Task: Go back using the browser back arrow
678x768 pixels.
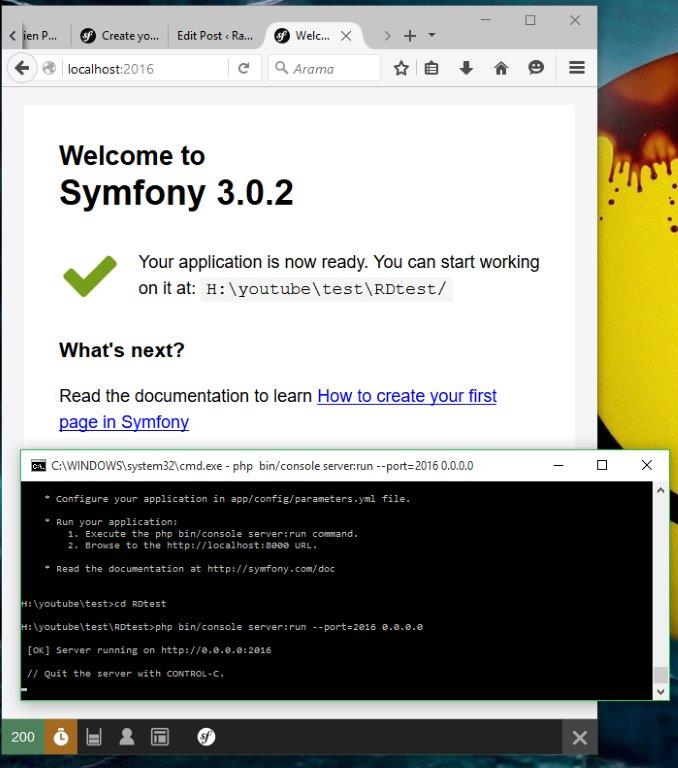Action: coord(22,68)
